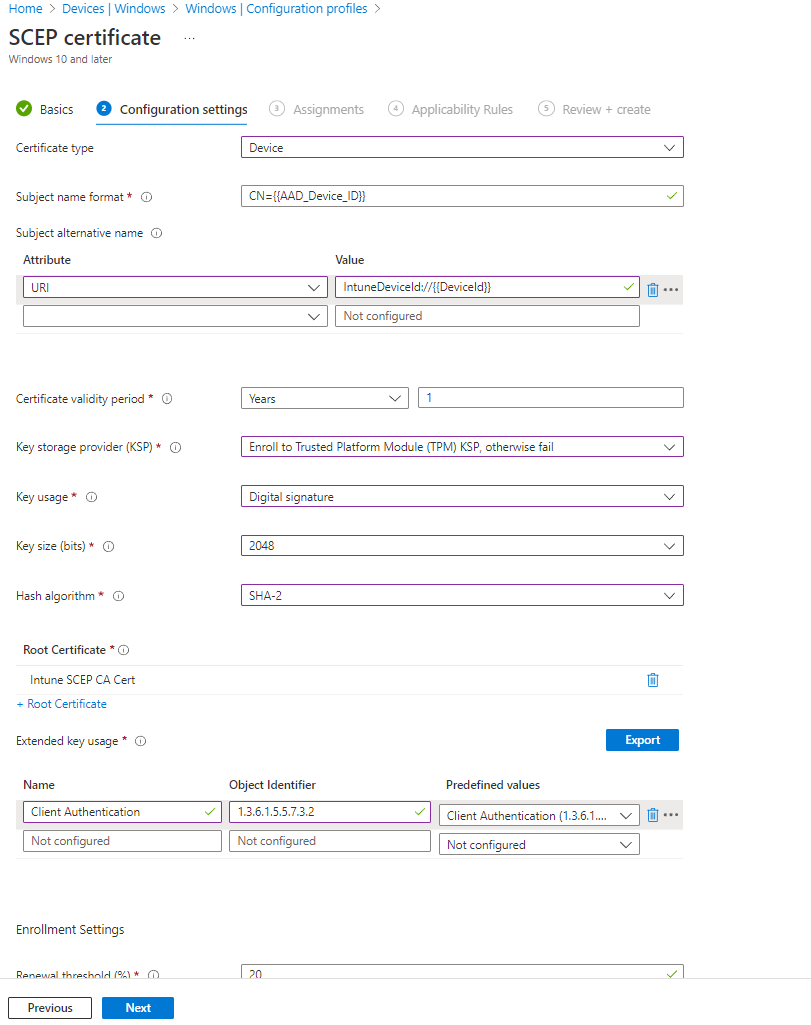811x1025 pixels.
Task: Remove the Client Authentication extended key usage
Action: click(x=652, y=814)
